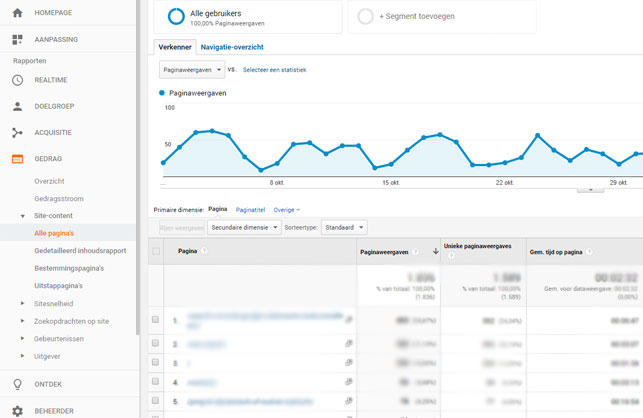
Task: Check the checkbox for row 5
Action: click(x=155, y=400)
